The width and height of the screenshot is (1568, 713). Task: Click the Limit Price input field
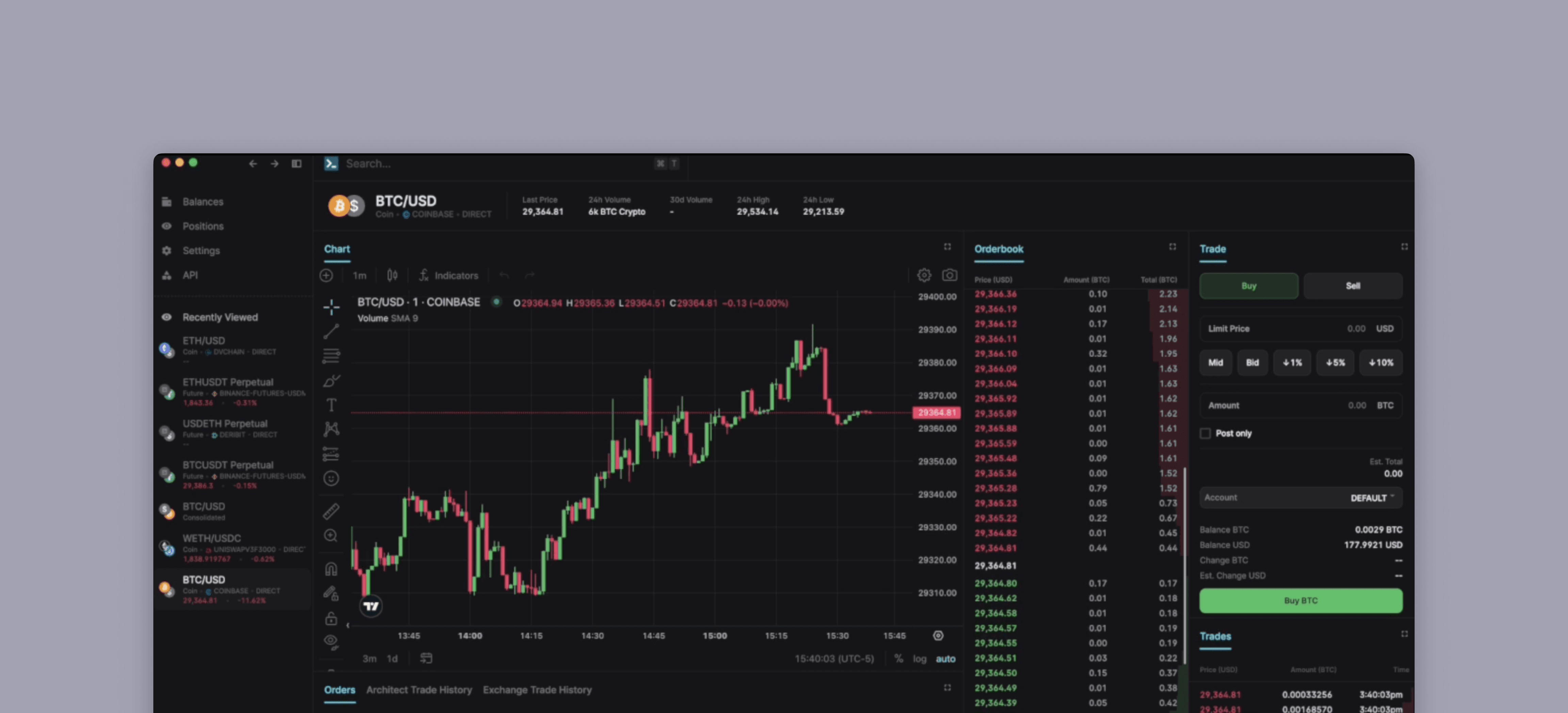pyautogui.click(x=1301, y=329)
